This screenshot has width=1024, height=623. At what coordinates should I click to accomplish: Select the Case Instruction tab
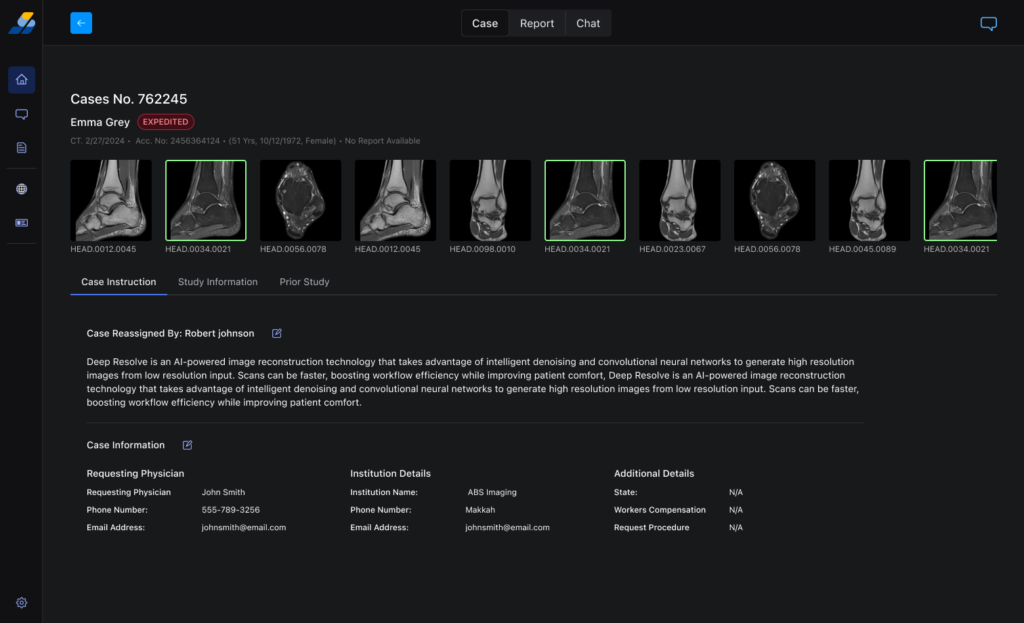pyautogui.click(x=118, y=282)
